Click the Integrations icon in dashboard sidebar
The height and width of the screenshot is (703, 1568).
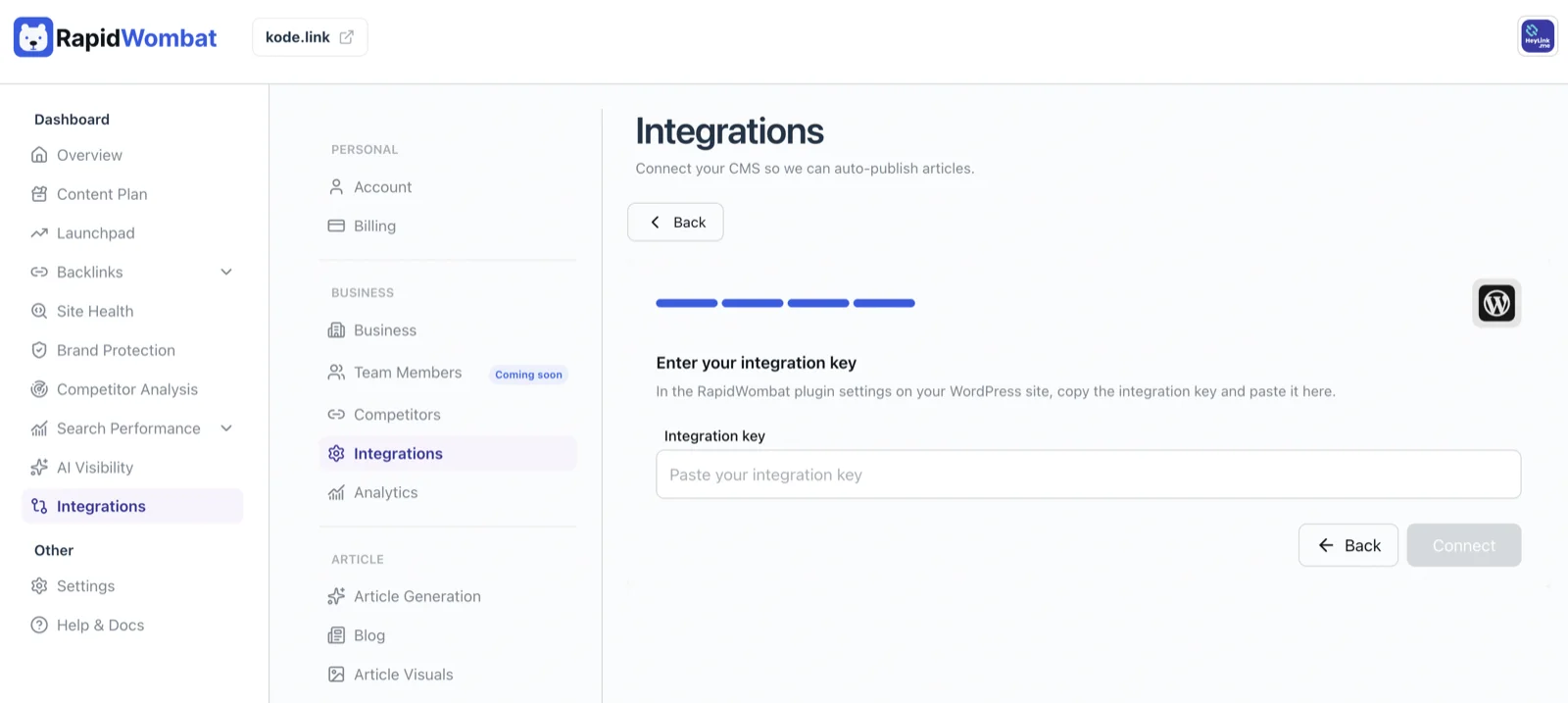click(39, 506)
